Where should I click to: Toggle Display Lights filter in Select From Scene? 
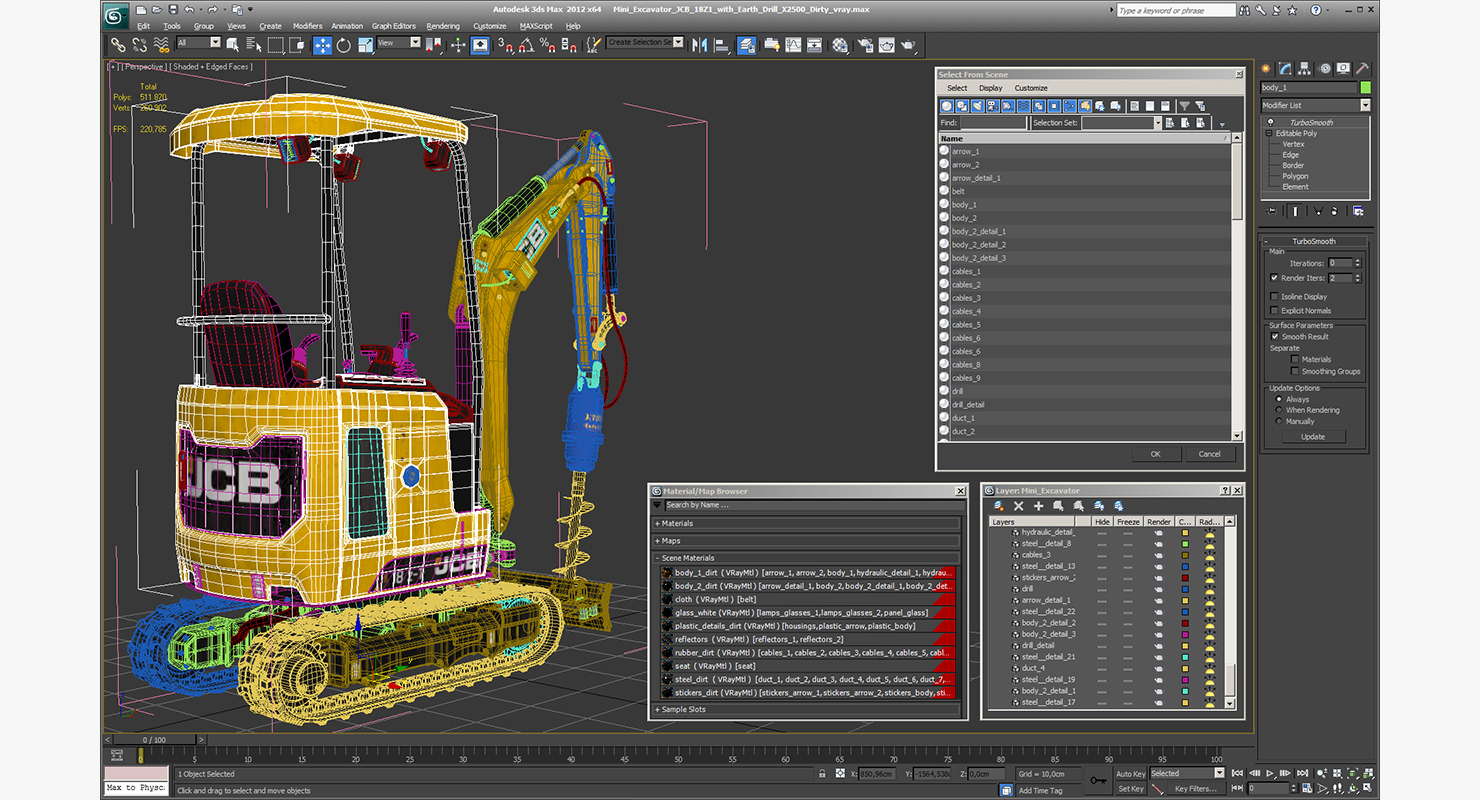click(977, 106)
